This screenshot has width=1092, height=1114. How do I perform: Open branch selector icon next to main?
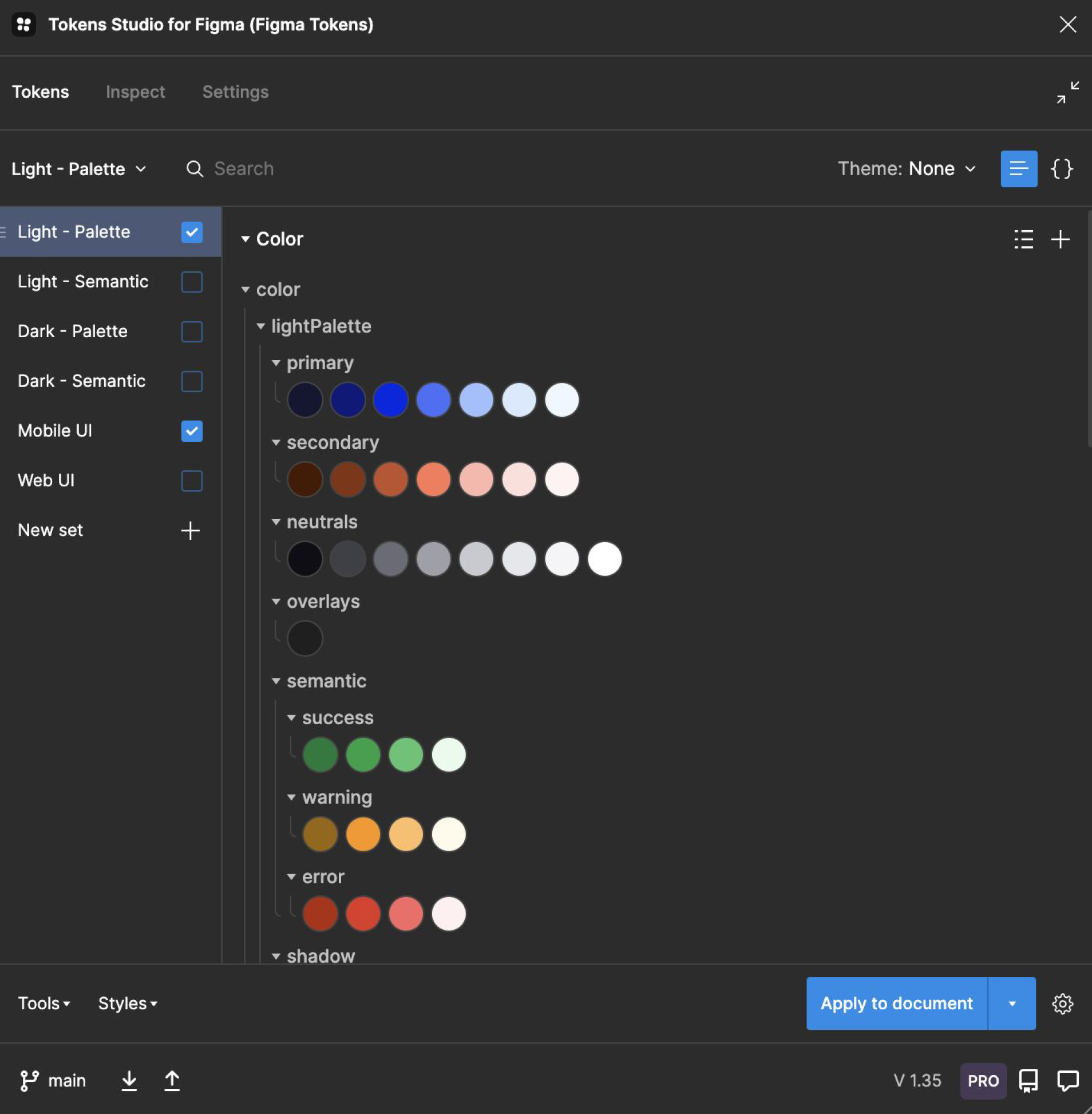29,1081
